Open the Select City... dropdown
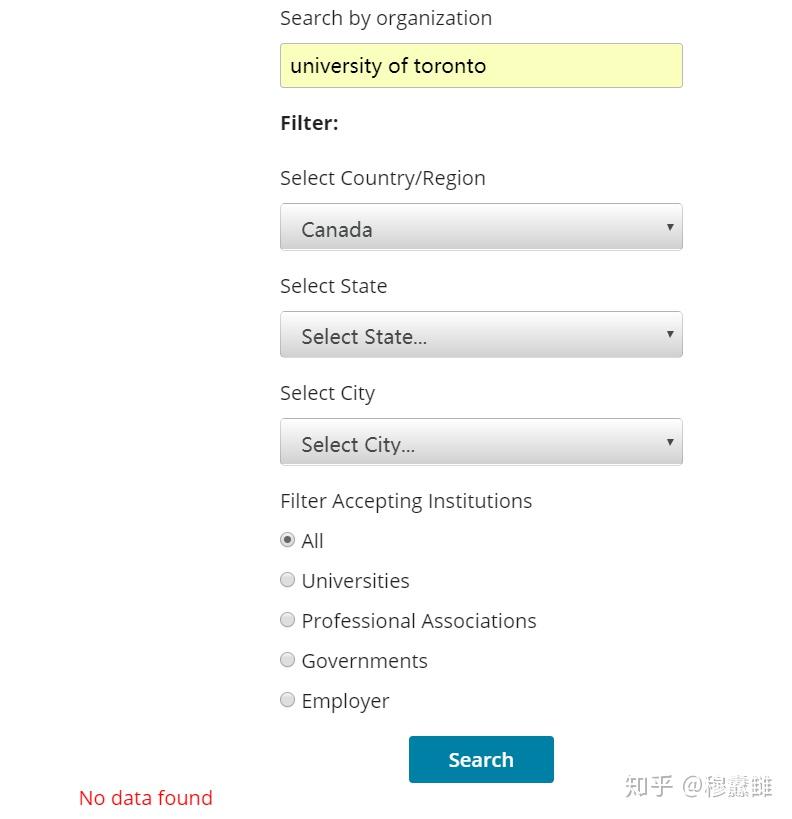 point(480,442)
